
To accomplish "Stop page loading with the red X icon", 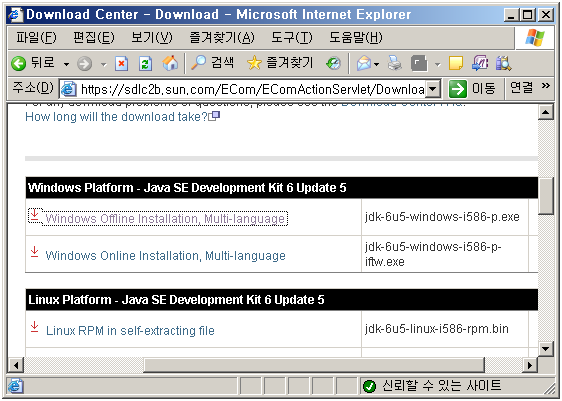I will (122, 64).
